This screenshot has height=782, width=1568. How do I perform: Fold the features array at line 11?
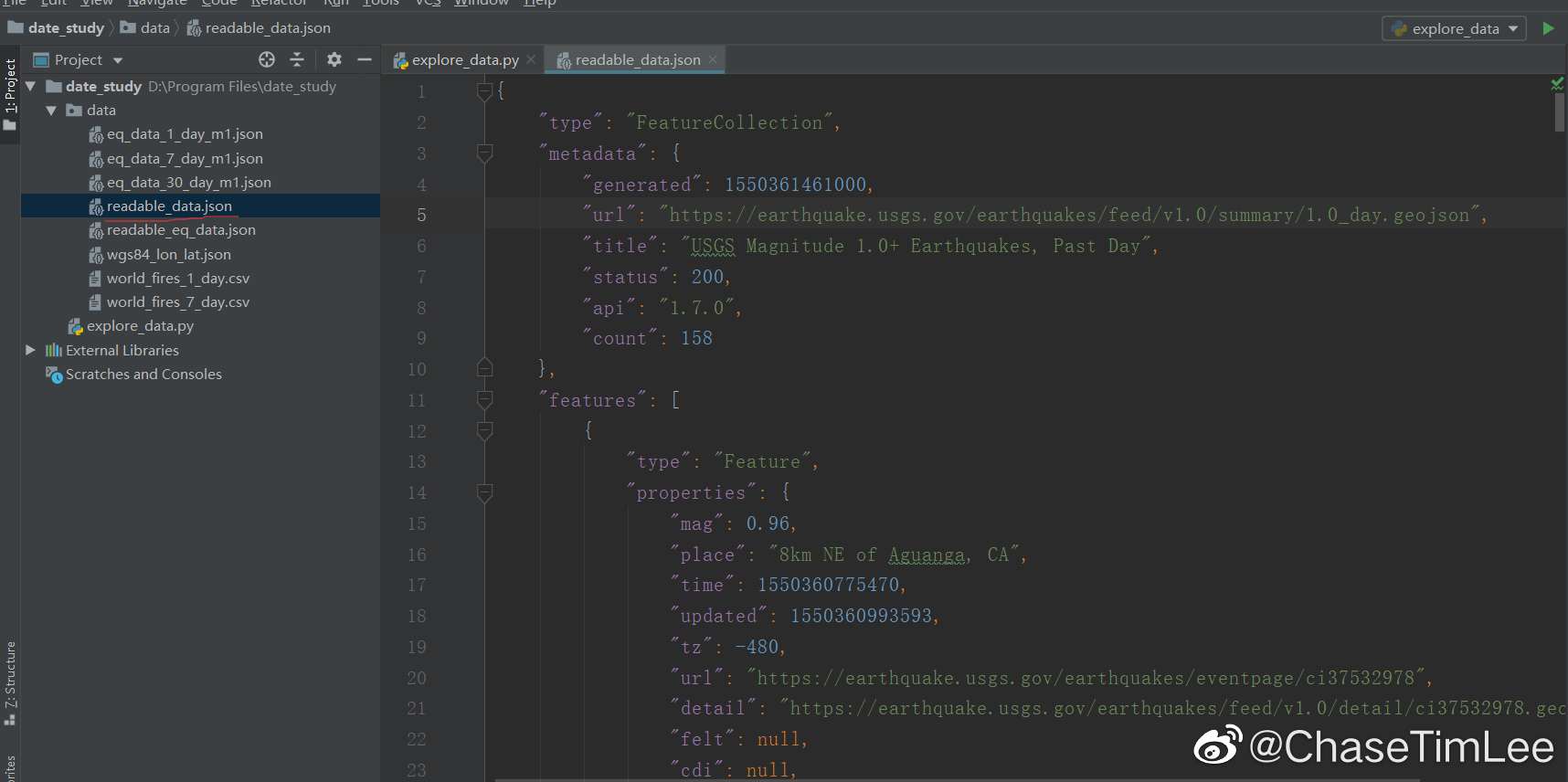485,399
